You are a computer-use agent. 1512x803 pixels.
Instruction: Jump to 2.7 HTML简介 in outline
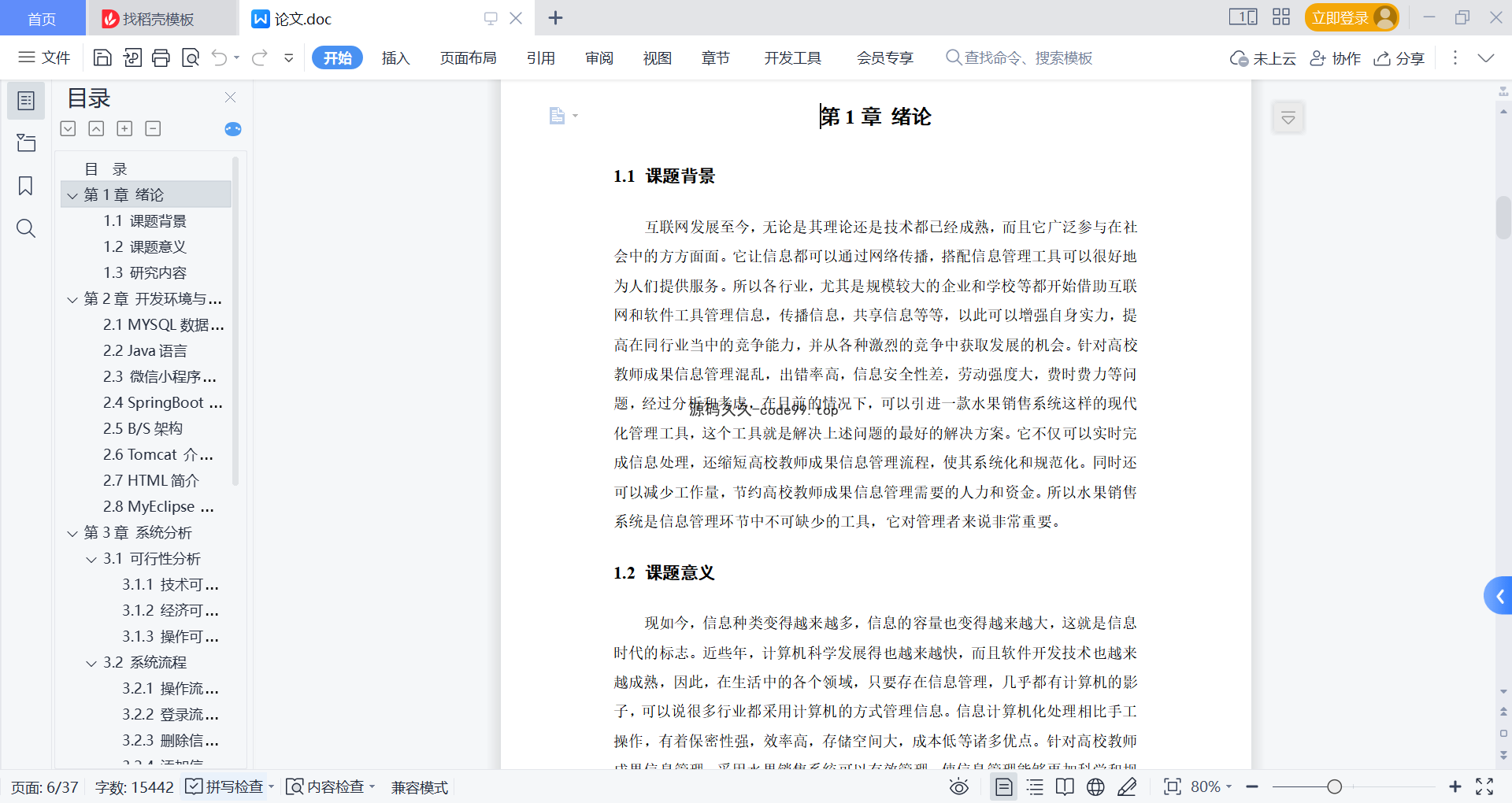[x=151, y=480]
